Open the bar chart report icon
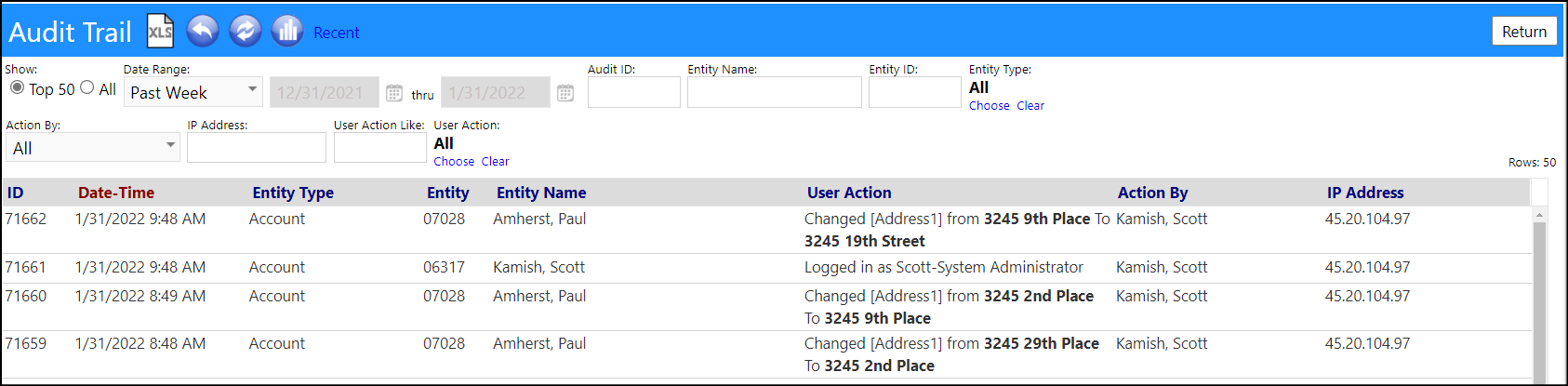The image size is (1568, 386). point(287,31)
